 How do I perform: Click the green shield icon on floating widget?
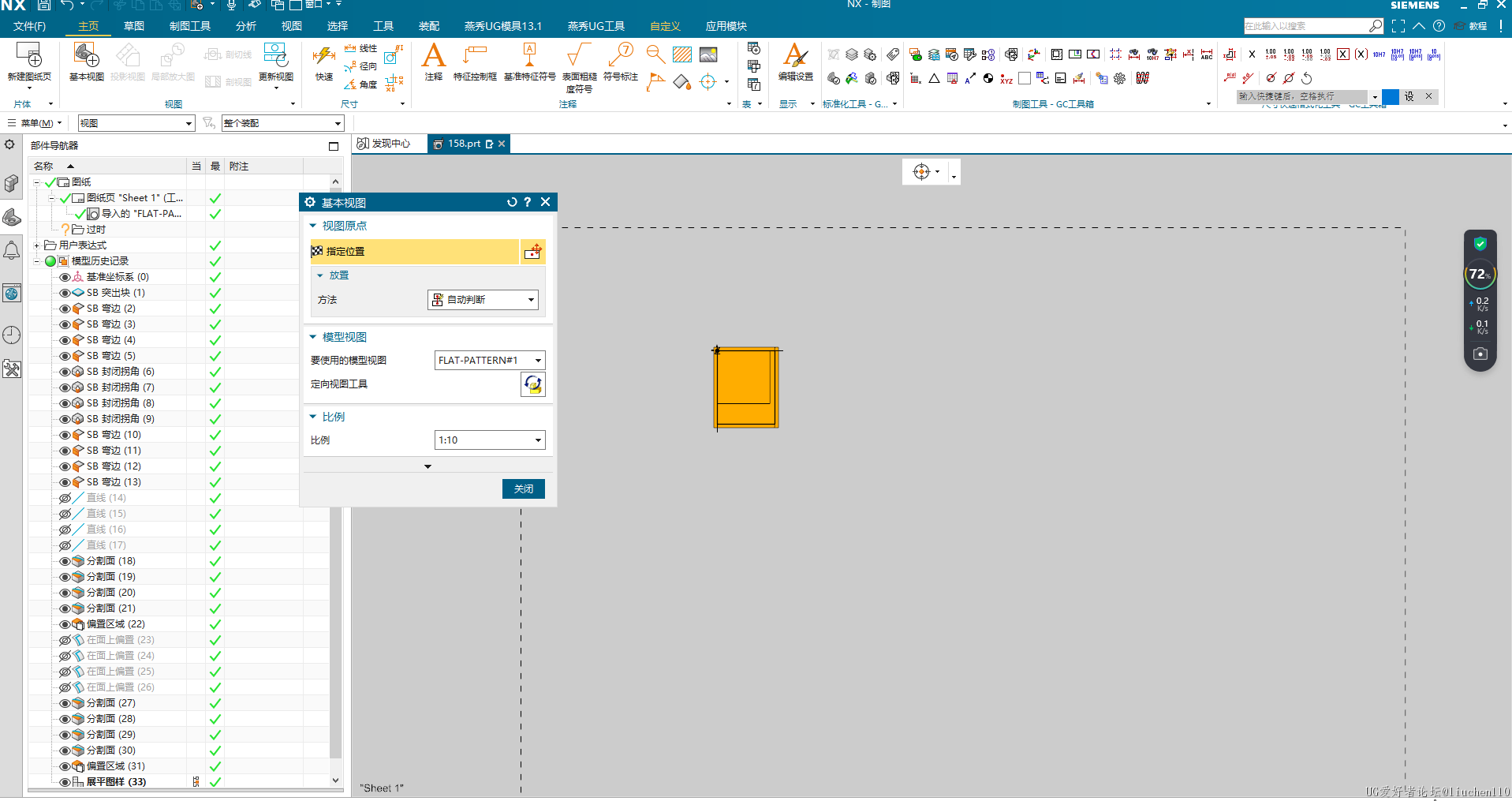(1480, 244)
